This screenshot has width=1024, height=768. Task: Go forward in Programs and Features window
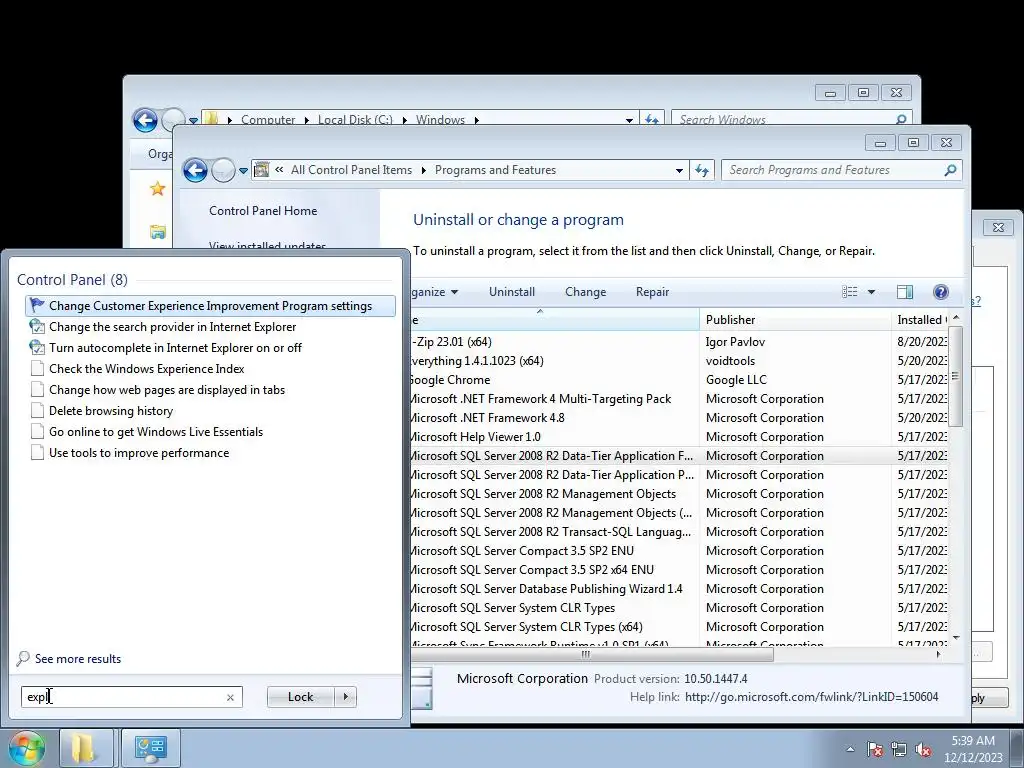coord(223,170)
